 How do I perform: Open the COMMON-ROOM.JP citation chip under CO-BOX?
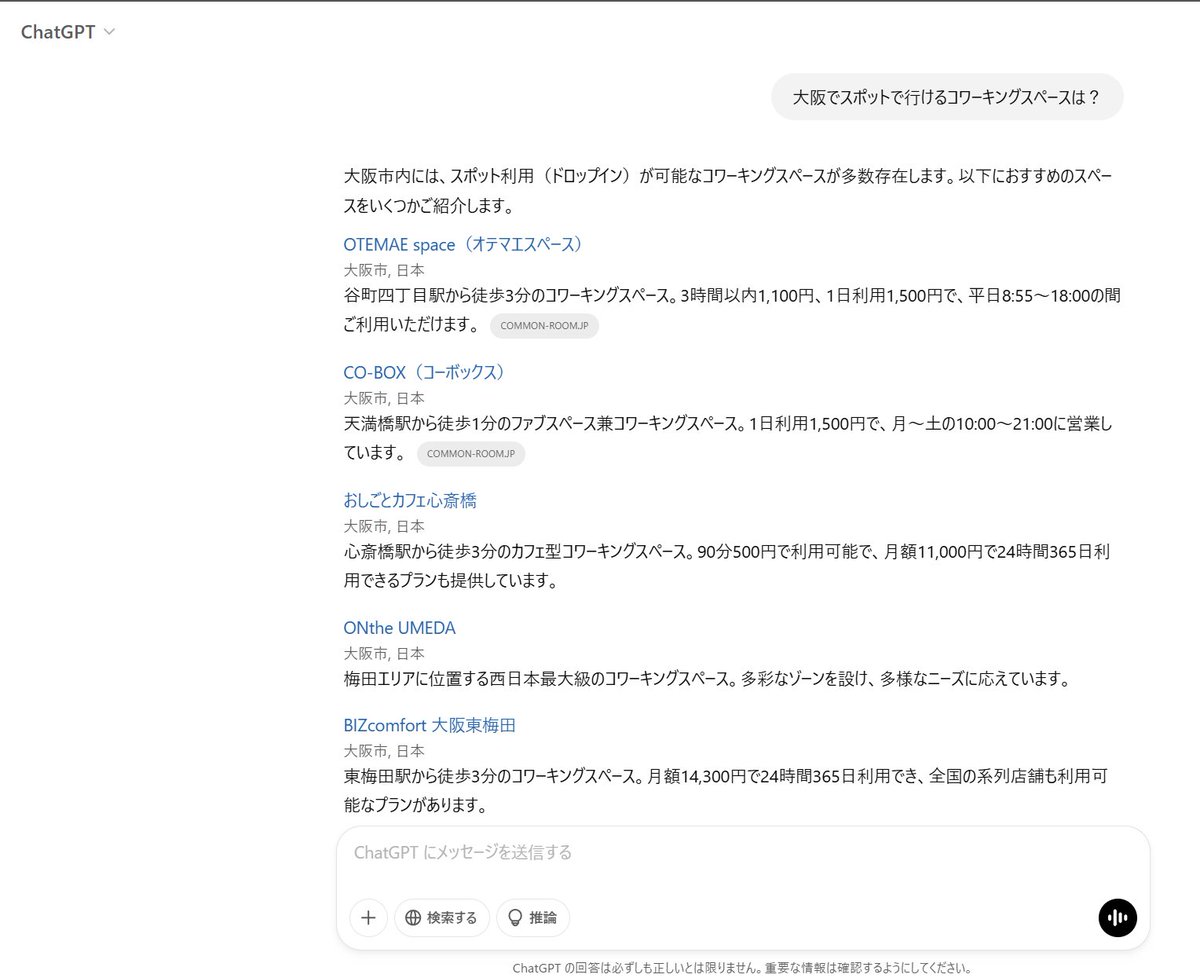tap(471, 454)
